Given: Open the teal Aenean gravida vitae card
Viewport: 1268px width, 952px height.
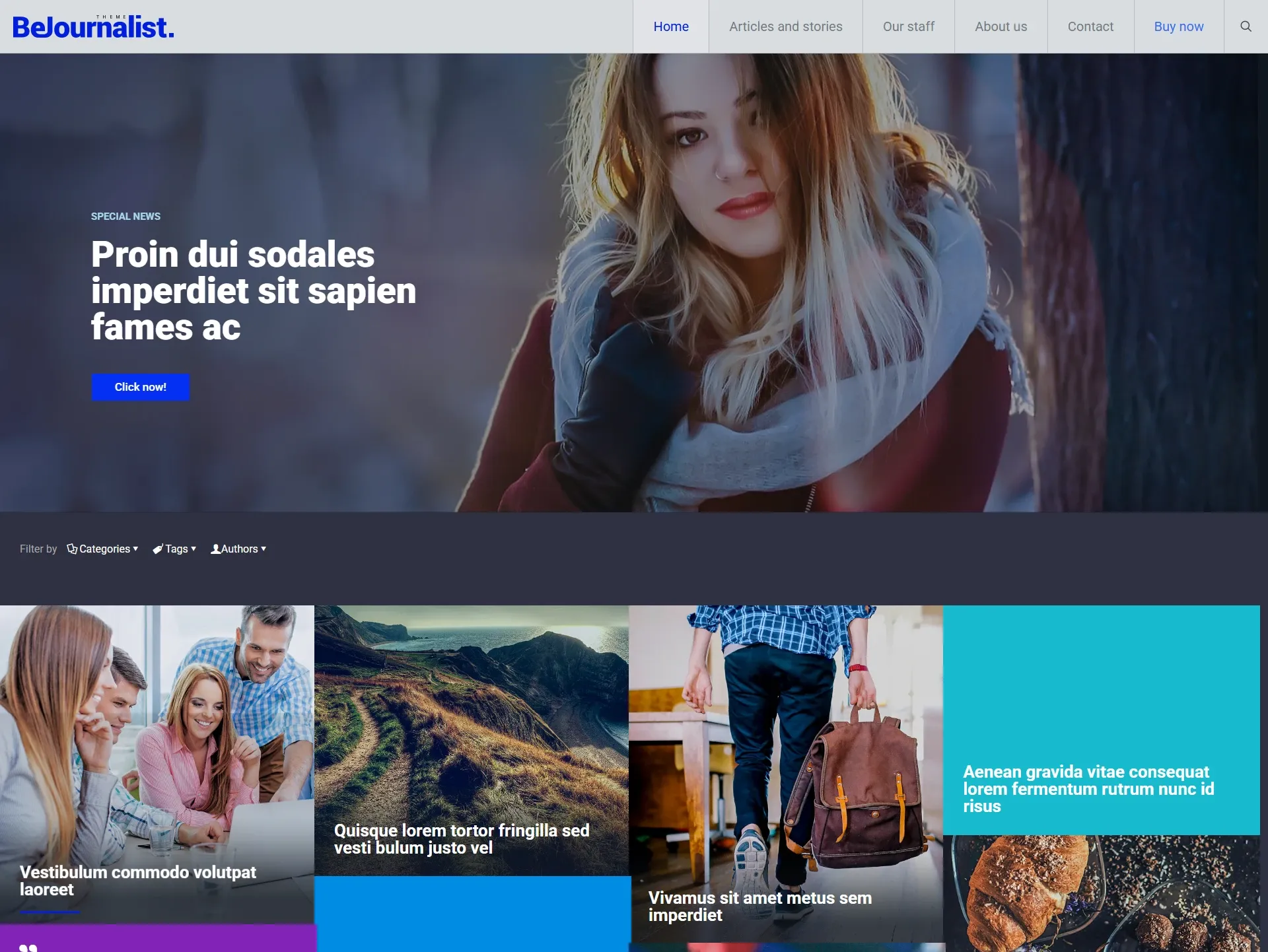Looking at the screenshot, I should (1101, 720).
